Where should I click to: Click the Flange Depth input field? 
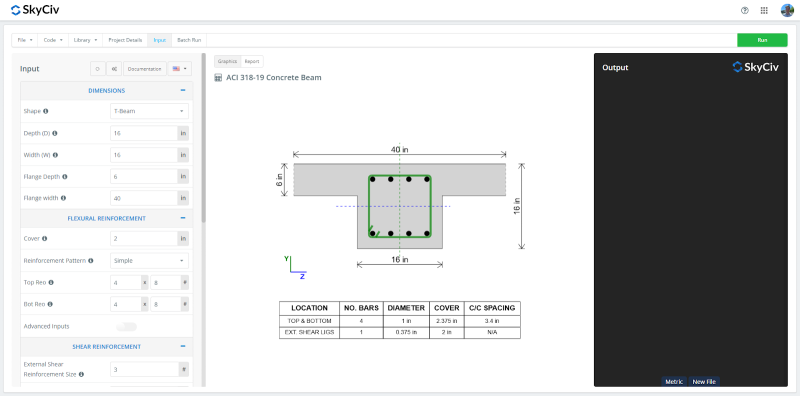pos(144,177)
